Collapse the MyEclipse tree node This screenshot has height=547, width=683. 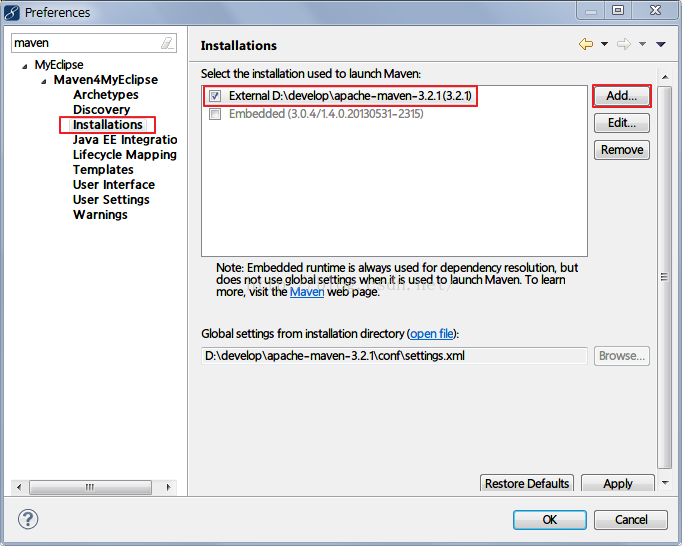coord(25,66)
